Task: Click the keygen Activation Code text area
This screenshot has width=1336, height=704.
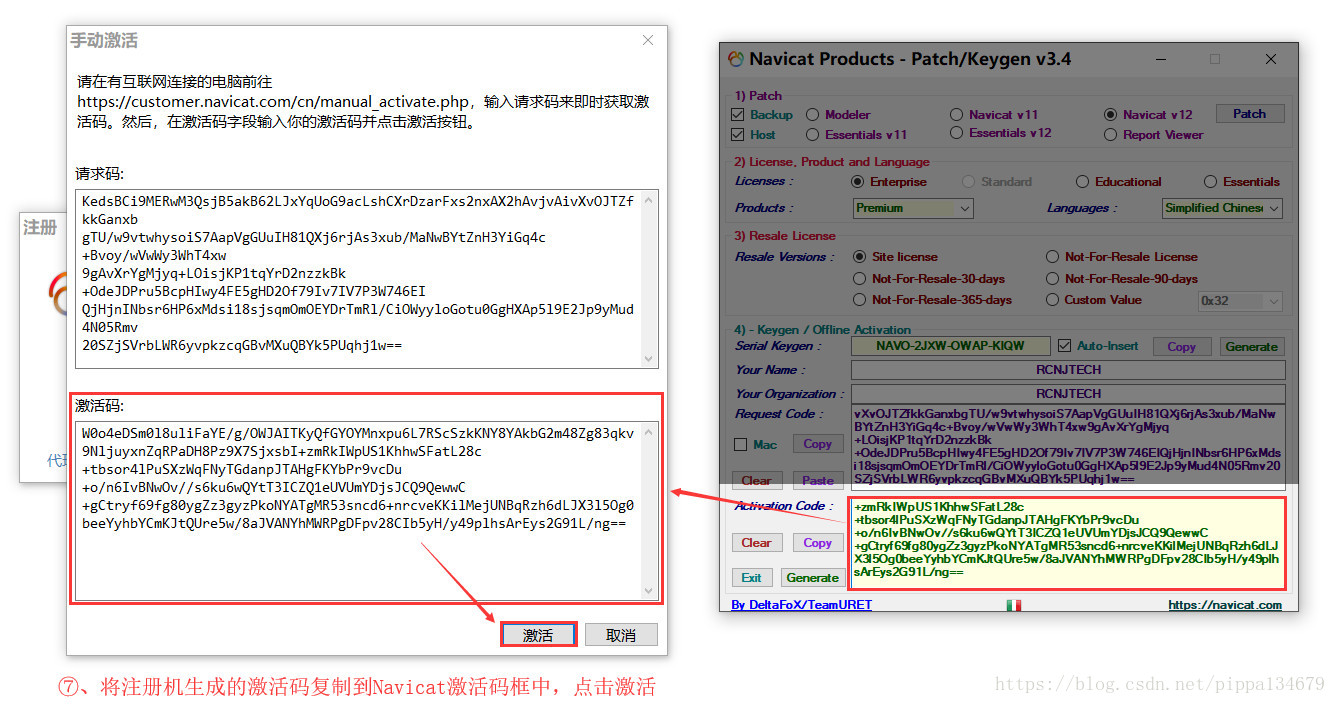Action: tap(1068, 543)
